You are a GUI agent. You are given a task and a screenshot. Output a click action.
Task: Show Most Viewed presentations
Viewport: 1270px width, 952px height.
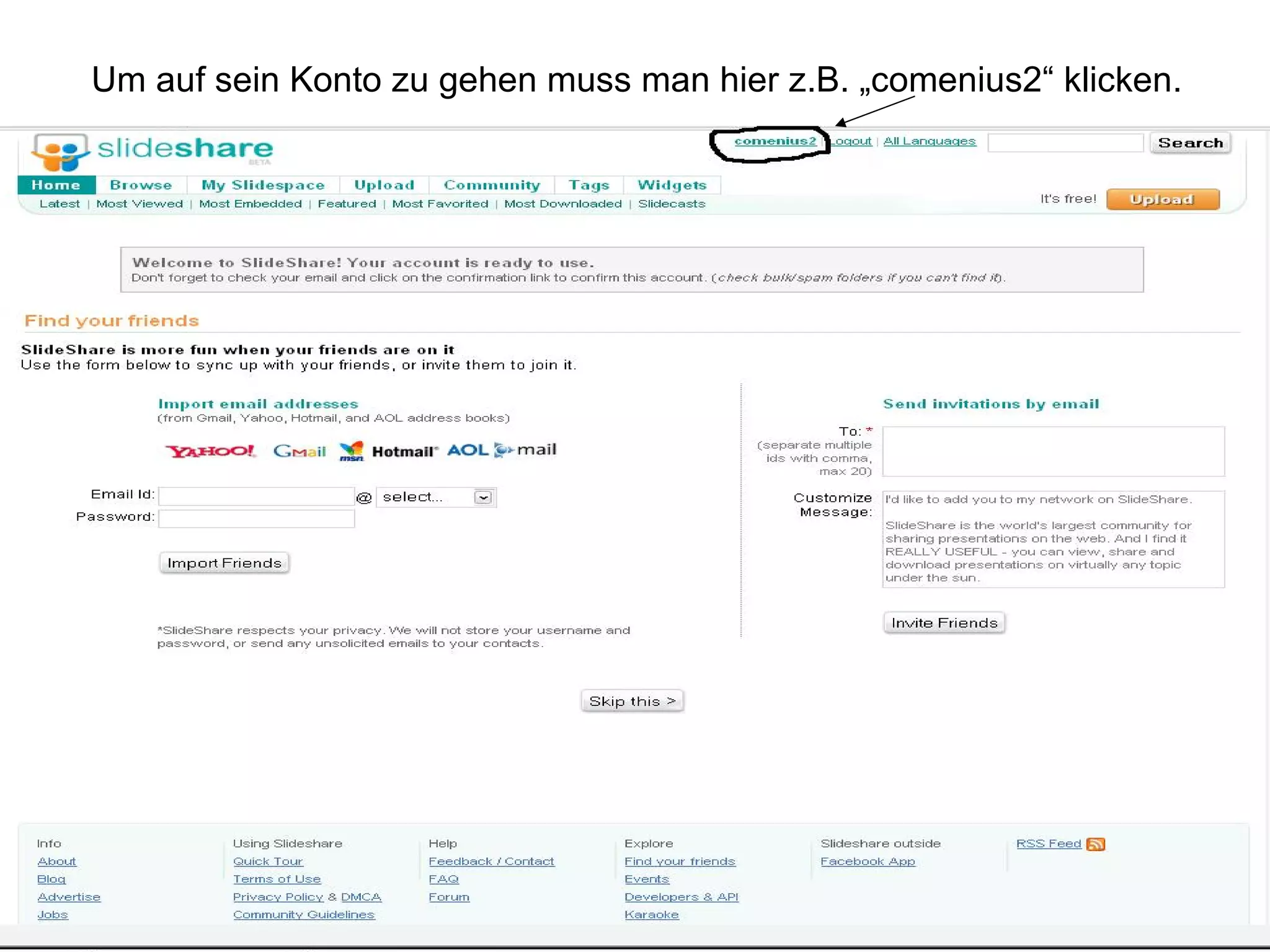140,204
